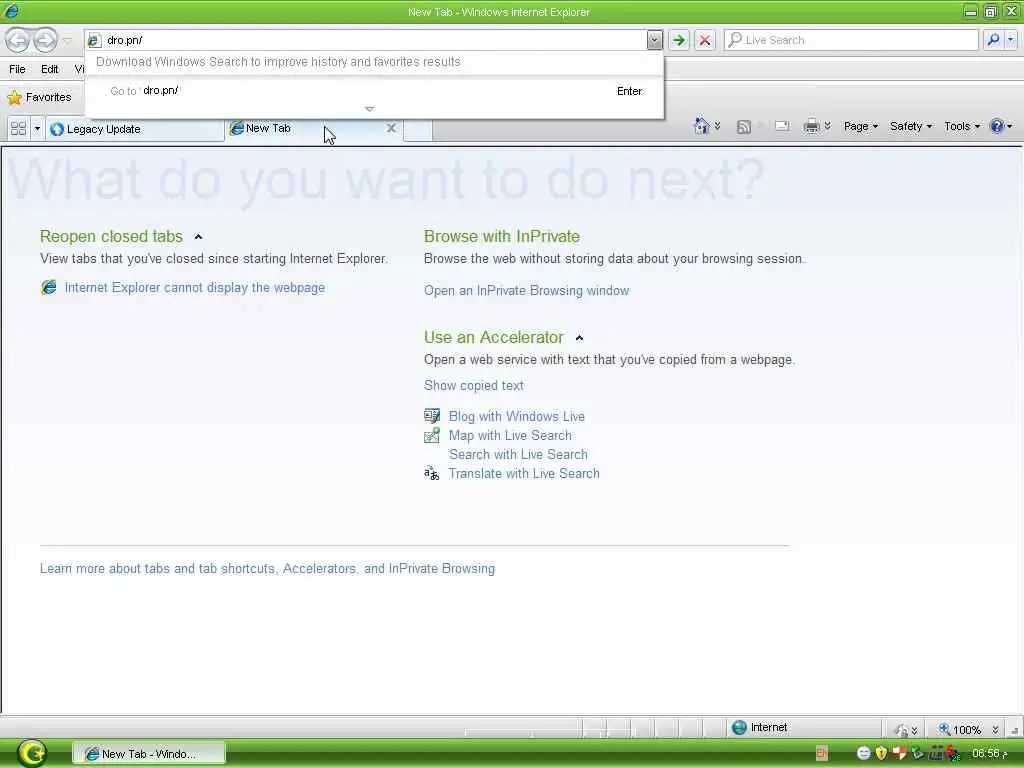Click the green Go arrow button
1024x768 pixels.
click(679, 40)
